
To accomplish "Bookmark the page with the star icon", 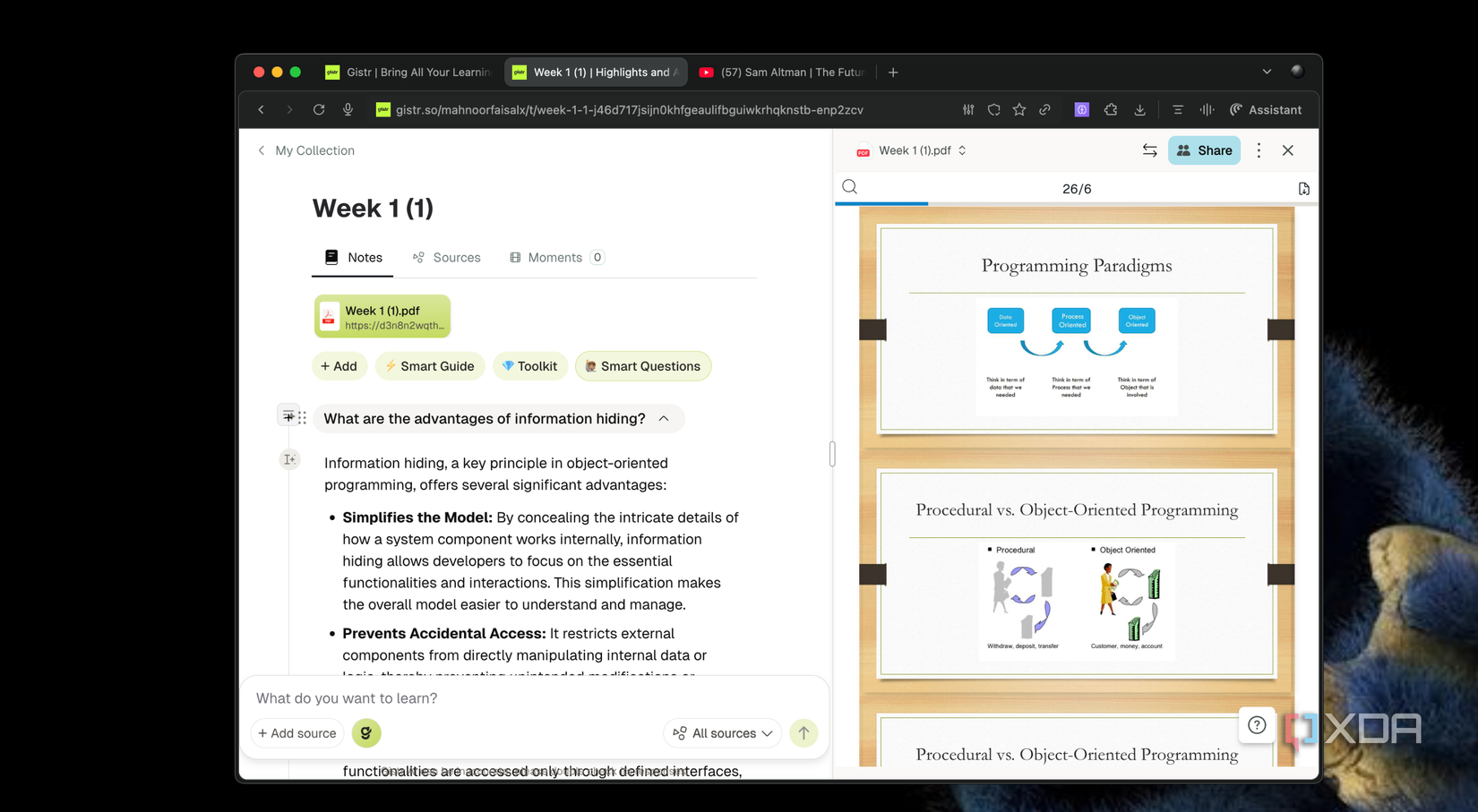I will 1018,109.
